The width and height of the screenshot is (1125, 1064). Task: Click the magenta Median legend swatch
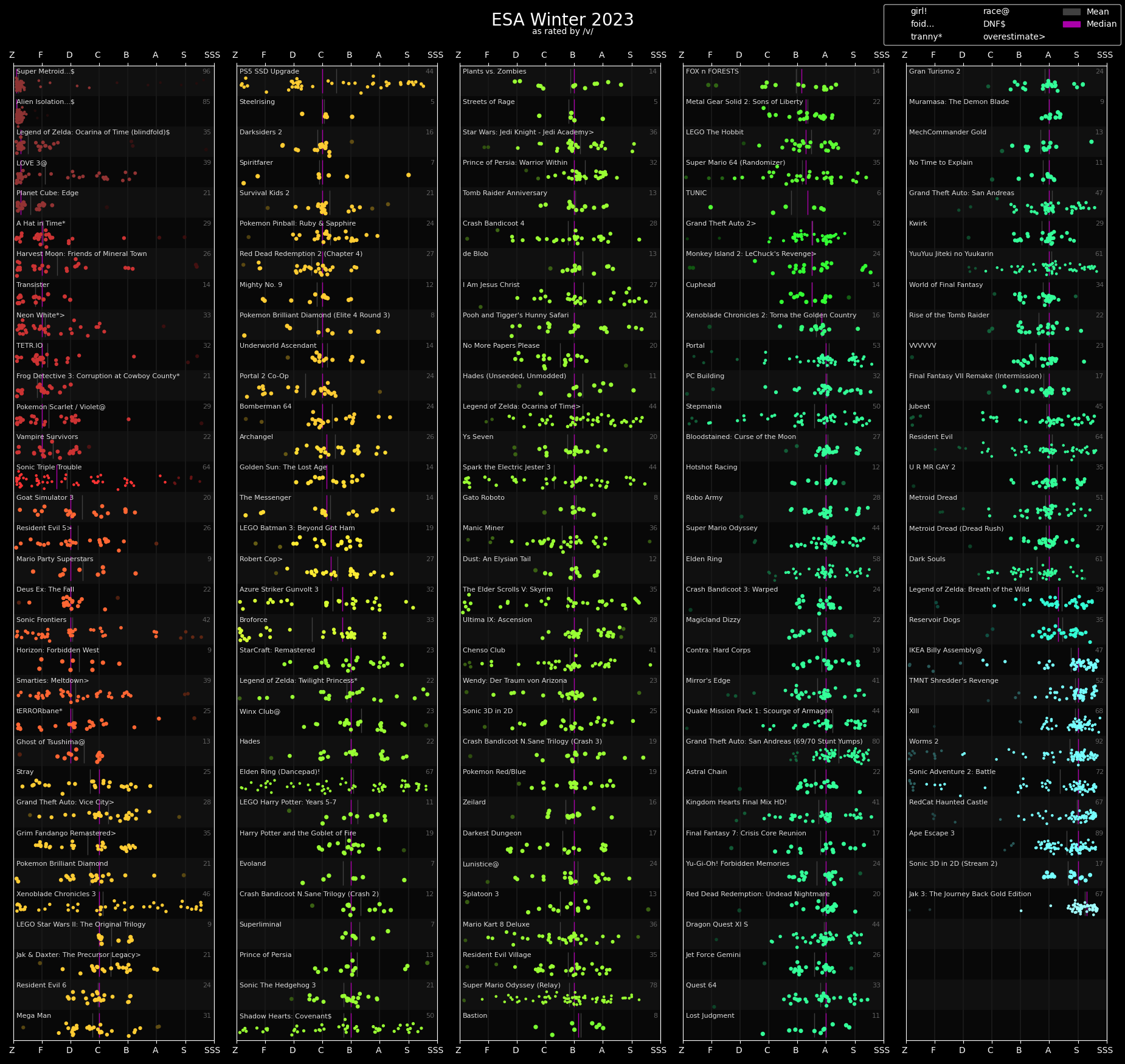pyautogui.click(x=1071, y=24)
